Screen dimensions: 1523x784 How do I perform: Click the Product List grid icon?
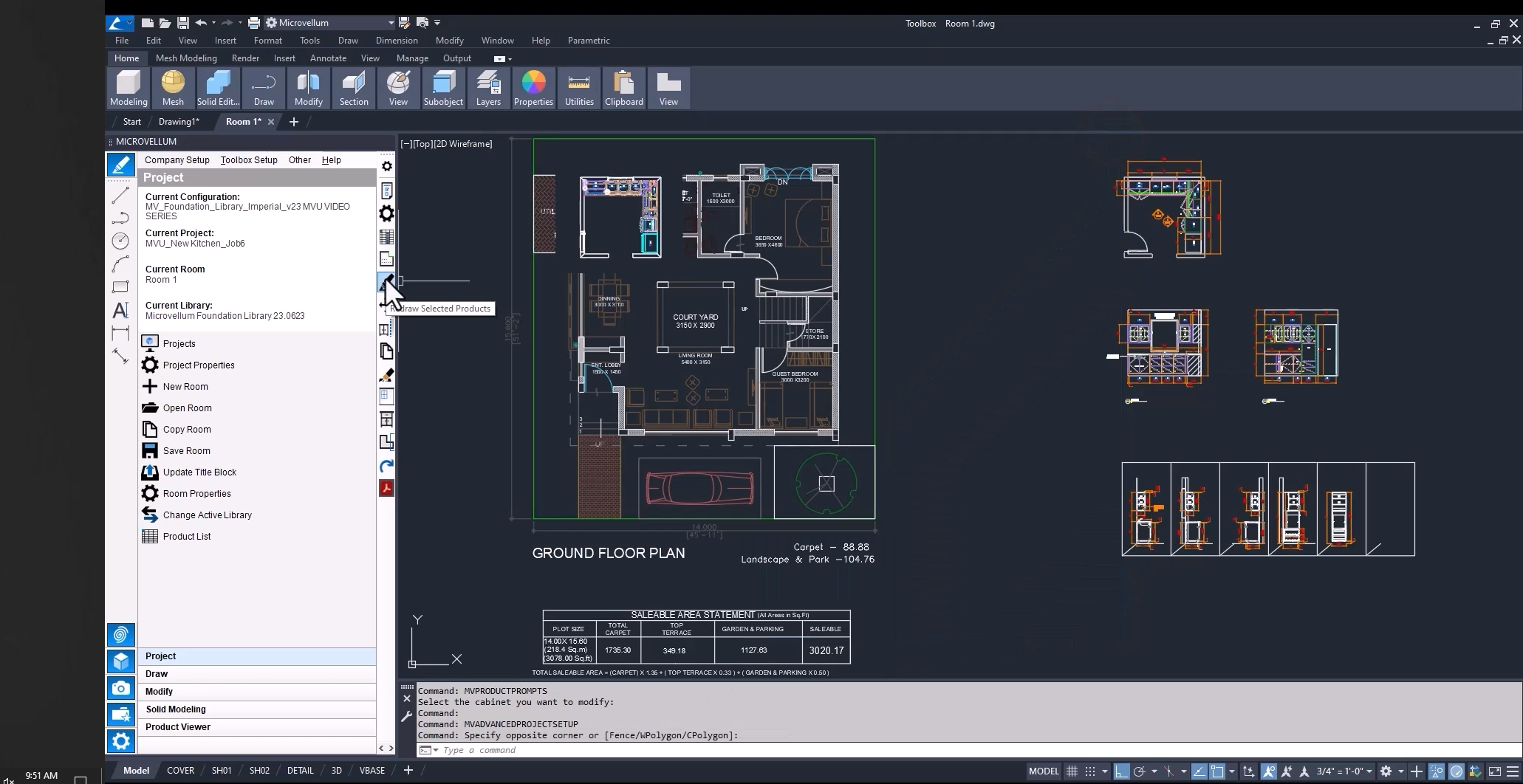pyautogui.click(x=150, y=536)
